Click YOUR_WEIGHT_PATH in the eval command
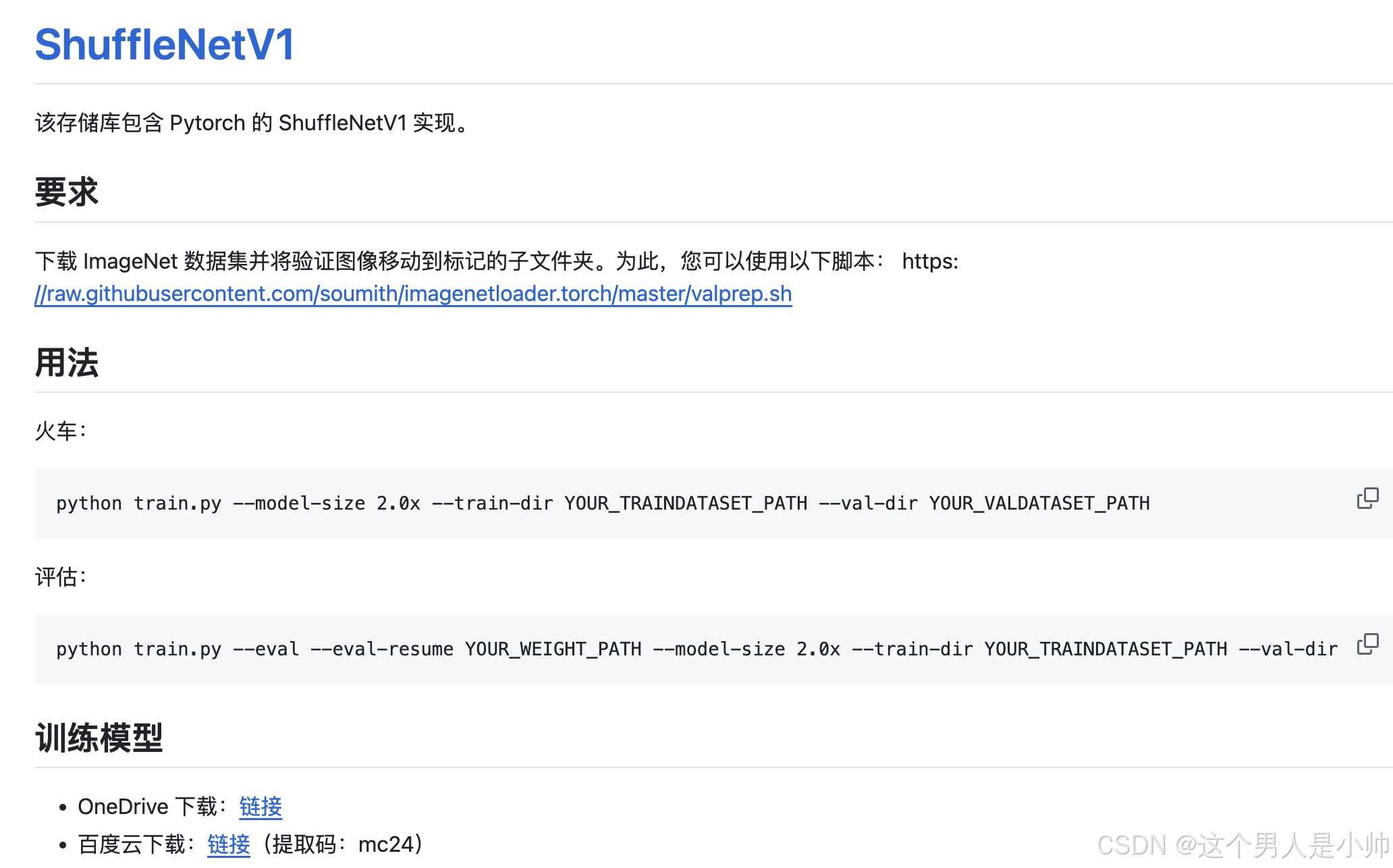 [x=553, y=649]
